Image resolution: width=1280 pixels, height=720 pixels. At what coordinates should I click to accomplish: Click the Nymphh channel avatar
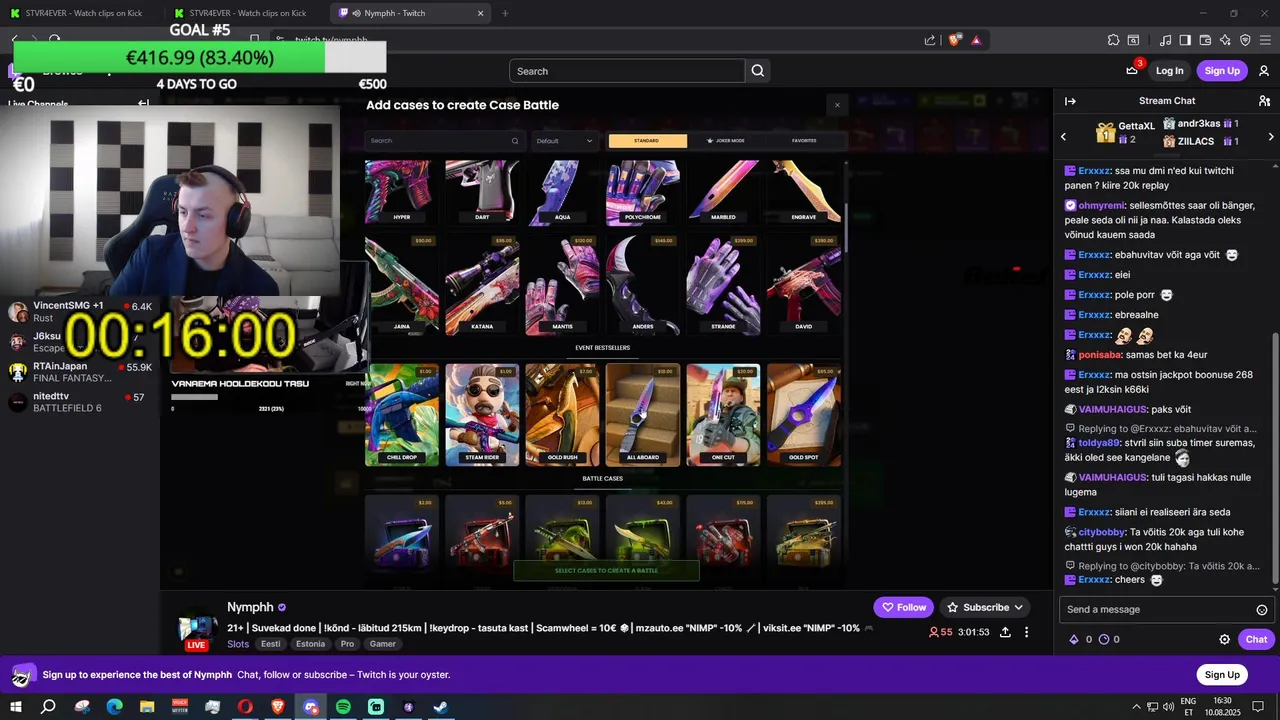[x=197, y=629]
